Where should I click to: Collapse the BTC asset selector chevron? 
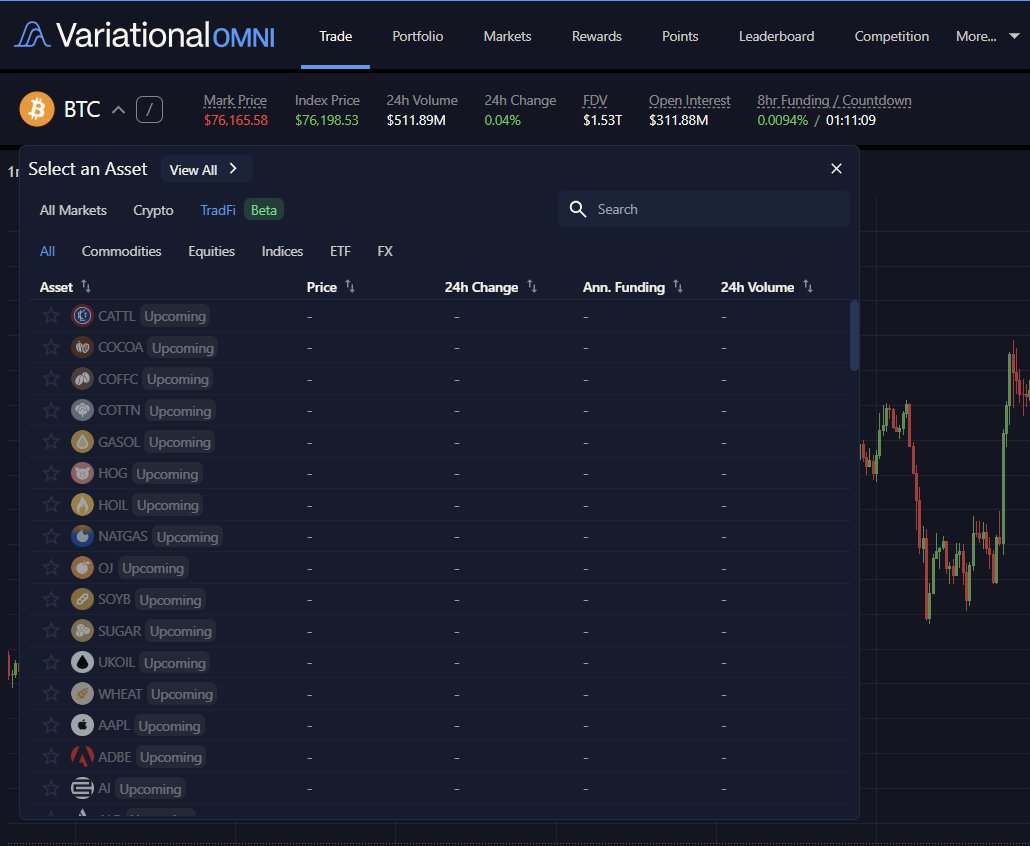point(118,110)
